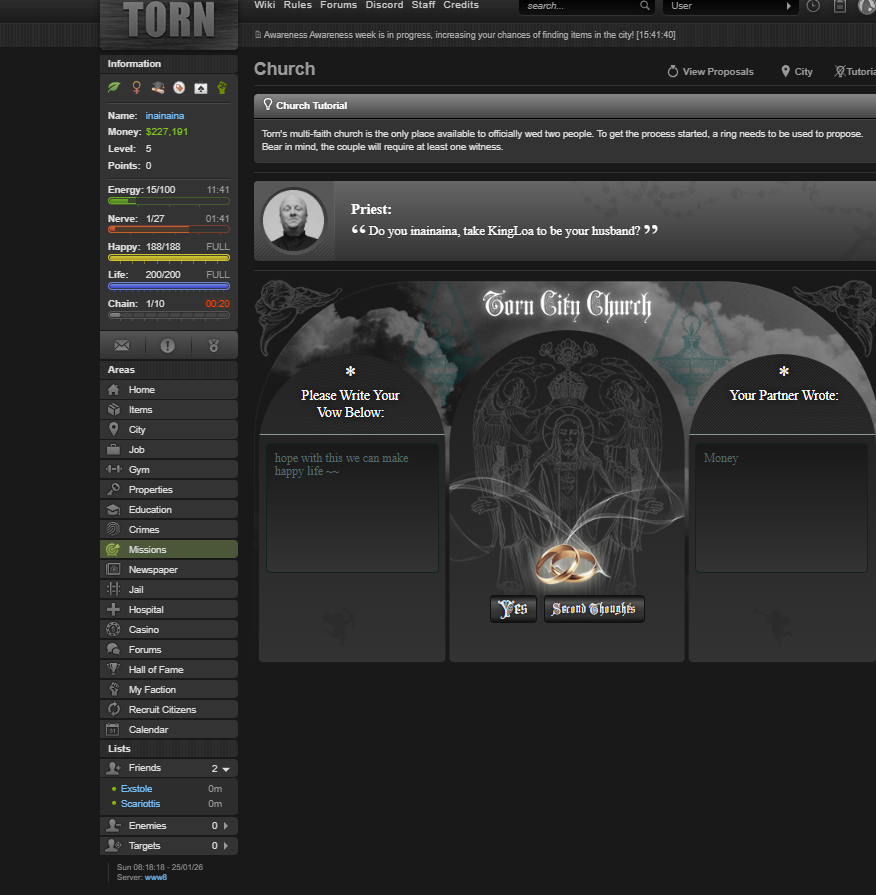The width and height of the screenshot is (876, 895).
Task: Go to the Newspaper area
Action: point(169,569)
